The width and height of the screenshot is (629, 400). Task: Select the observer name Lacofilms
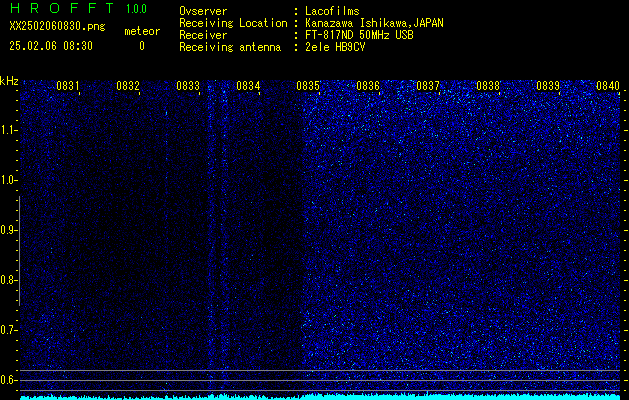click(332, 11)
